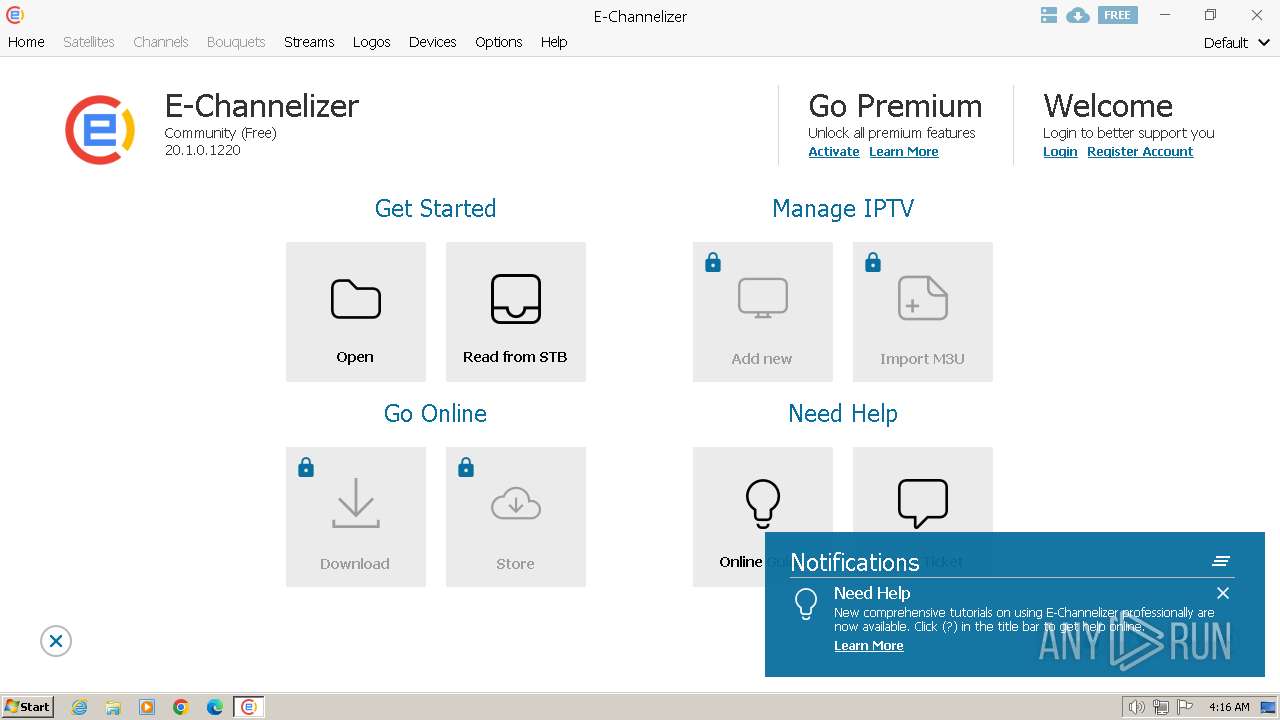
Task: Expand the Default profile dropdown
Action: coord(1237,43)
